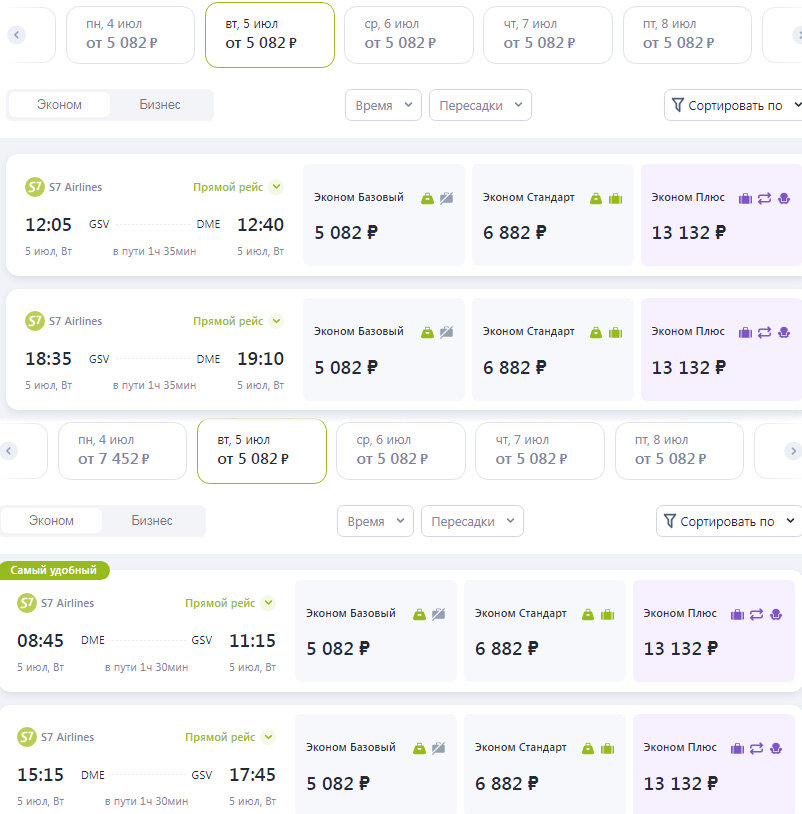The height and width of the screenshot is (814, 802).
Task: Choose Эконом Стандарт 6 882 ₽ for 18:35 flight
Action: pyautogui.click(x=552, y=349)
